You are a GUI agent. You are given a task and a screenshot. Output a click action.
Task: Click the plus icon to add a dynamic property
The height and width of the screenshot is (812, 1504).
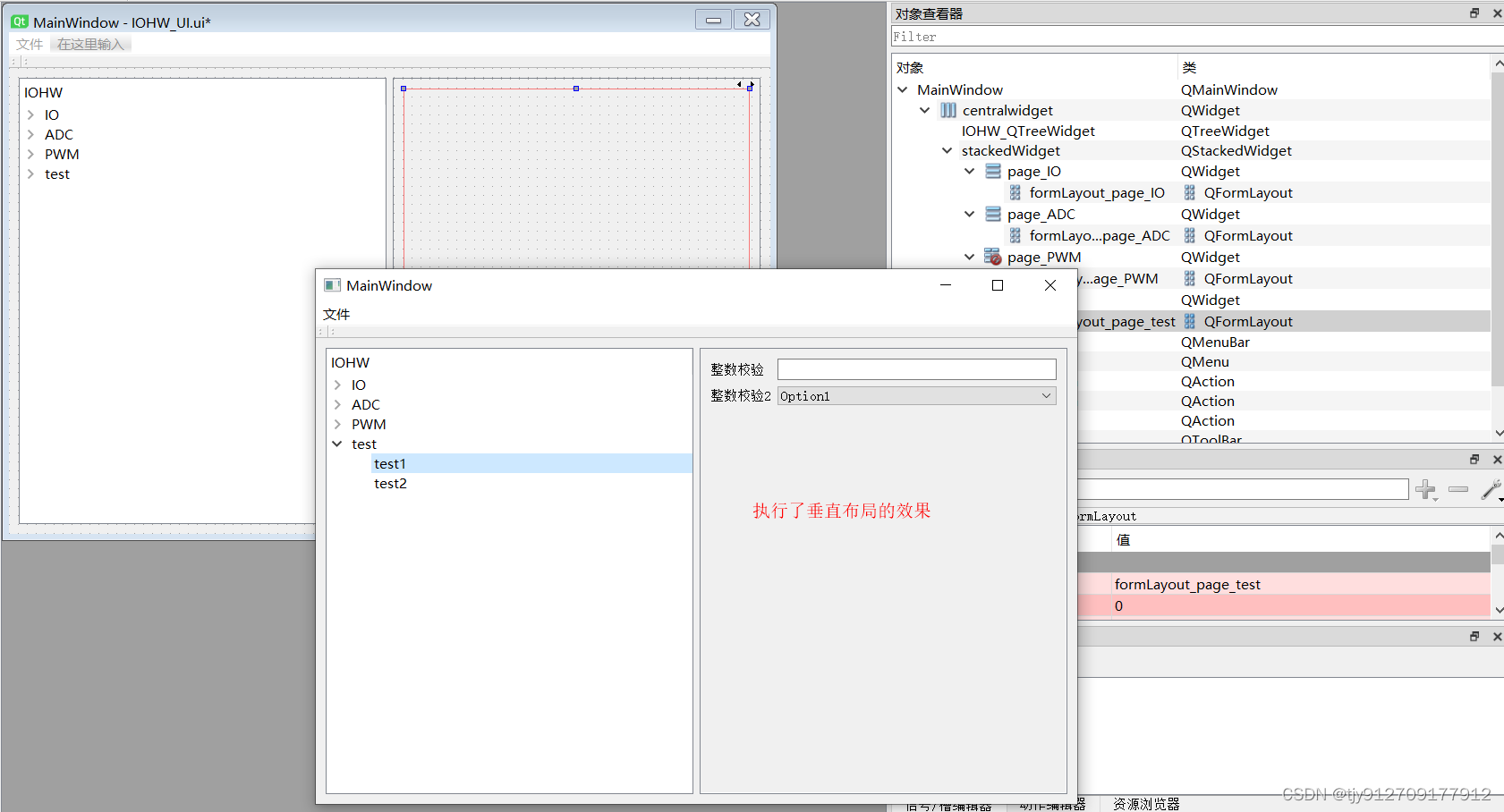[x=1426, y=489]
